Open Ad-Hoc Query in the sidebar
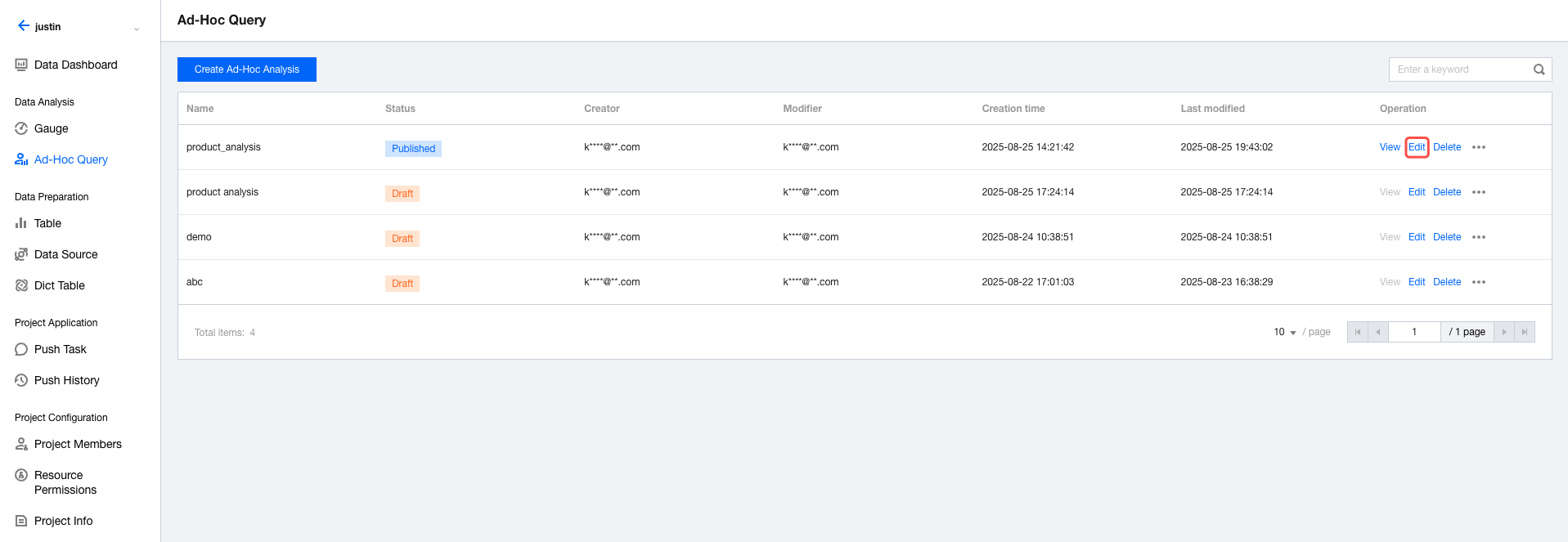Viewport: 1568px width, 542px height. [70, 159]
